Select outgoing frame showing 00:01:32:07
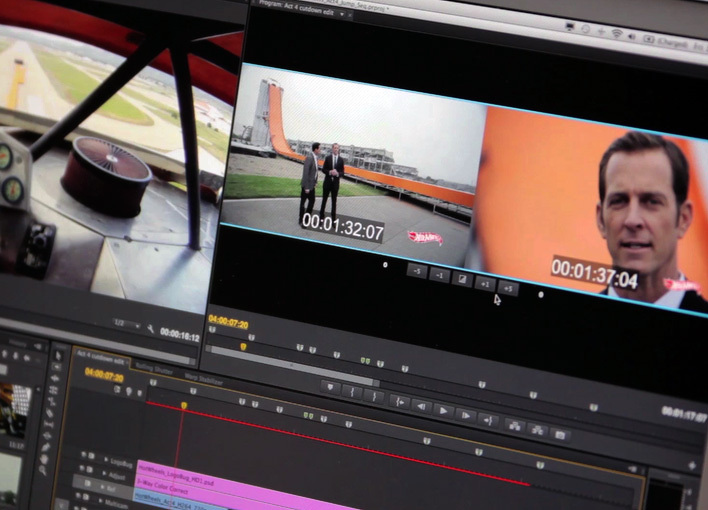 point(352,165)
